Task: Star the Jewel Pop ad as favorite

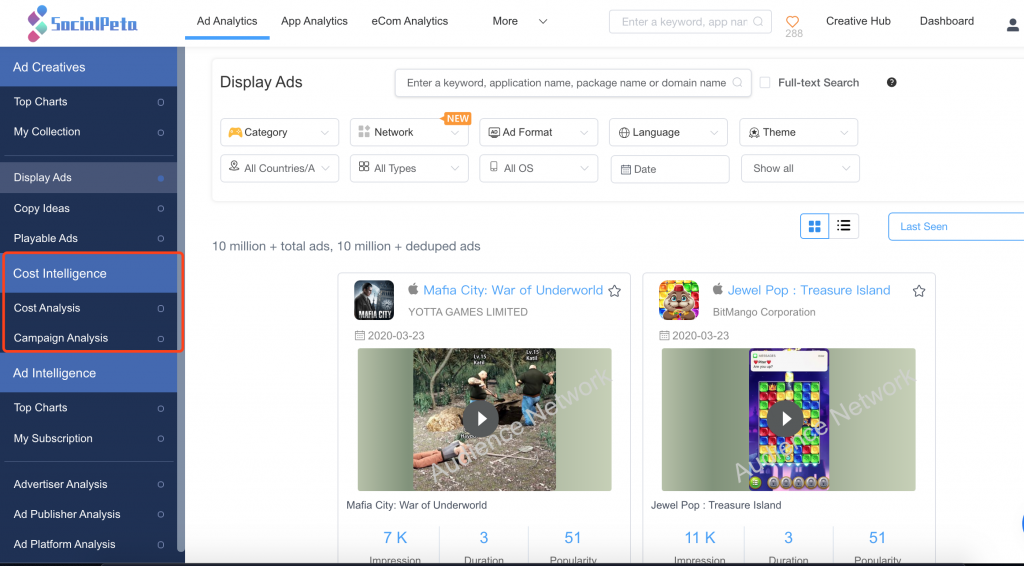Action: pos(919,291)
